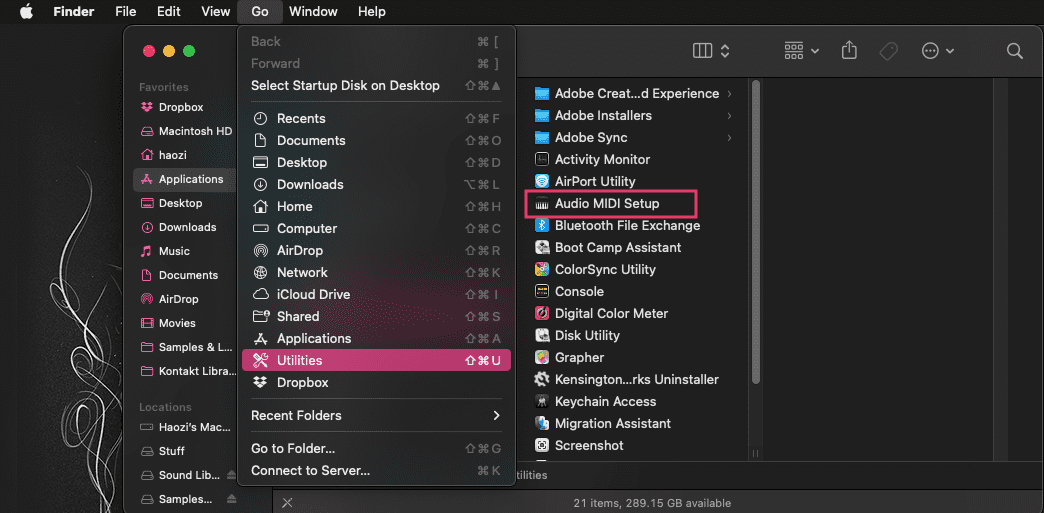Click the Tags toolbar icon
This screenshot has width=1044, height=513.
click(x=889, y=51)
